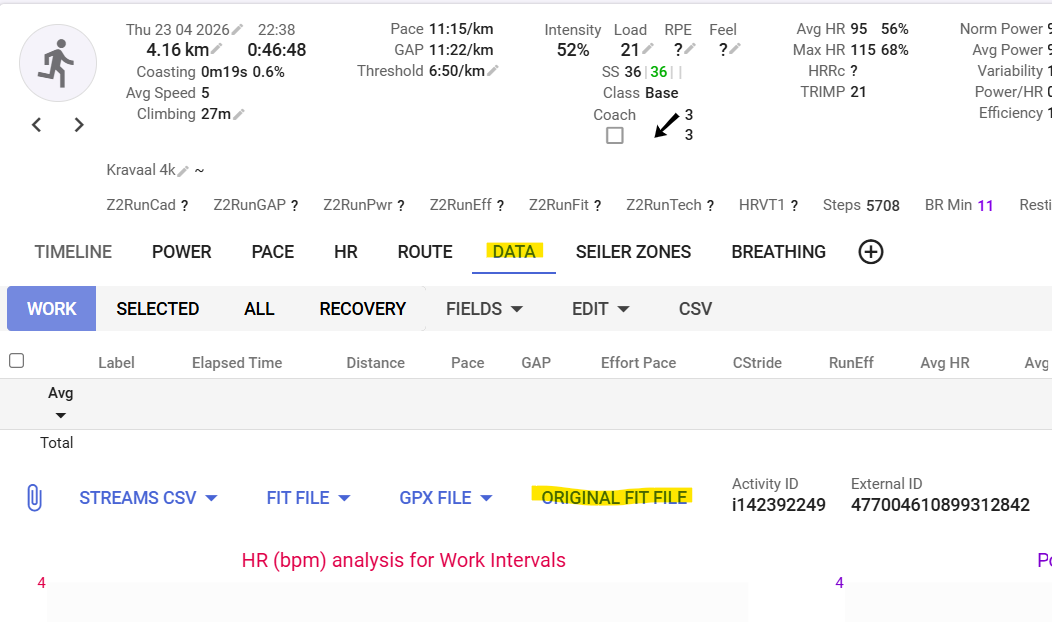Expand the FIELDS dropdown

[x=484, y=309]
